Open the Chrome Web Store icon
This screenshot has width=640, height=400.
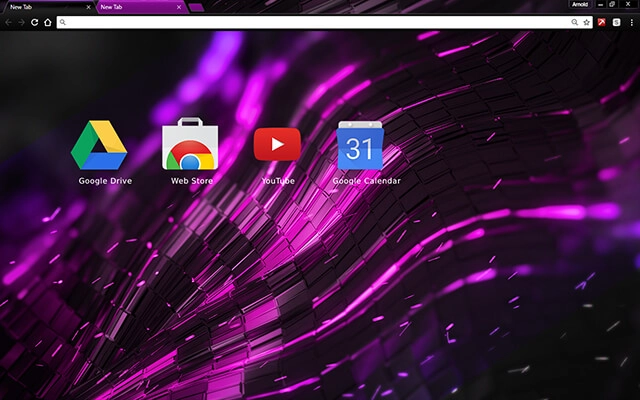click(190, 144)
